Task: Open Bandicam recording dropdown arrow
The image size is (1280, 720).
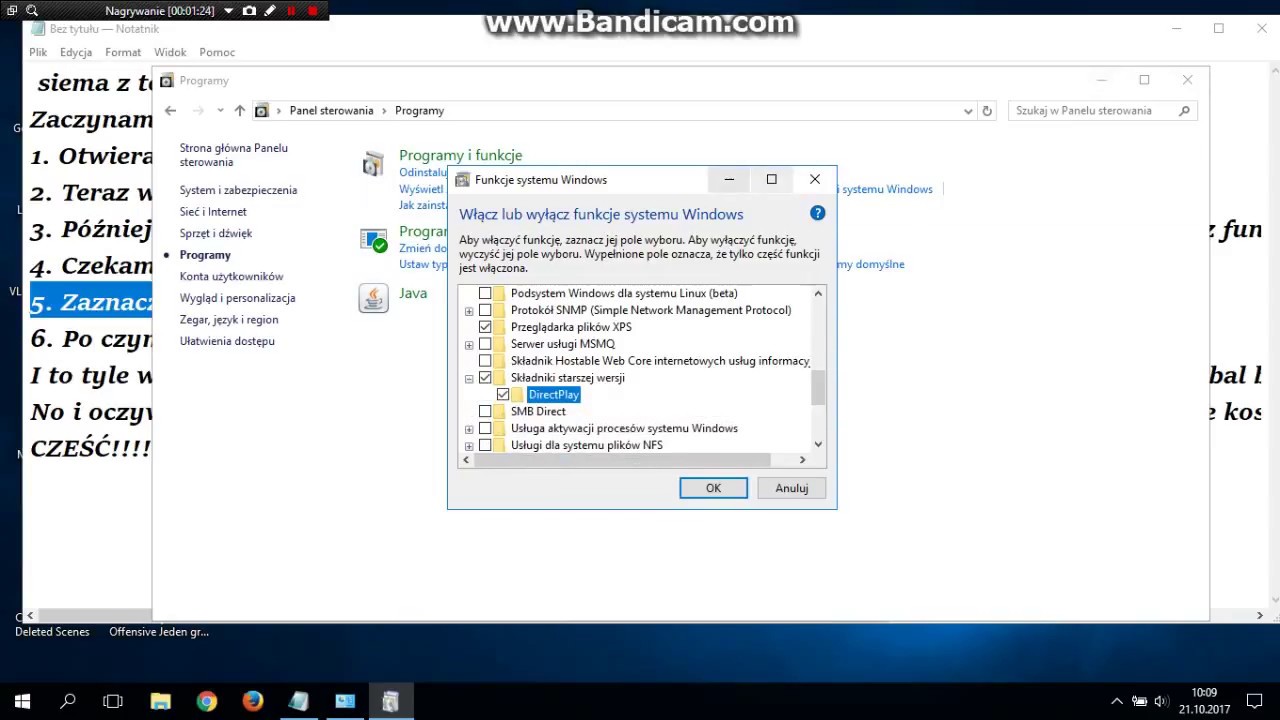Action: point(228,11)
